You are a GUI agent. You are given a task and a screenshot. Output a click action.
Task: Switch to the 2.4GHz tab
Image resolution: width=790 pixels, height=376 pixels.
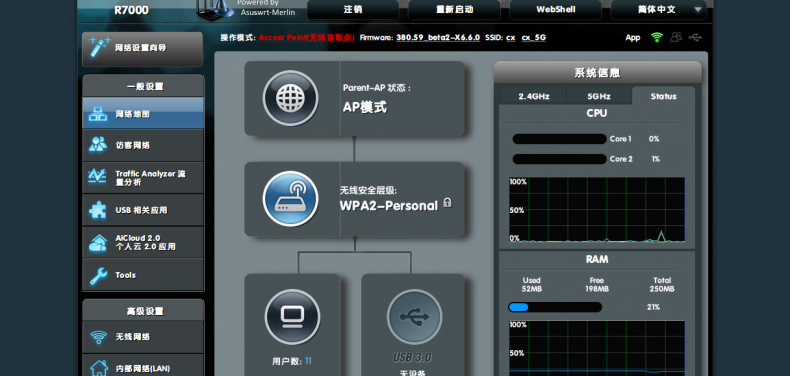pyautogui.click(x=534, y=96)
